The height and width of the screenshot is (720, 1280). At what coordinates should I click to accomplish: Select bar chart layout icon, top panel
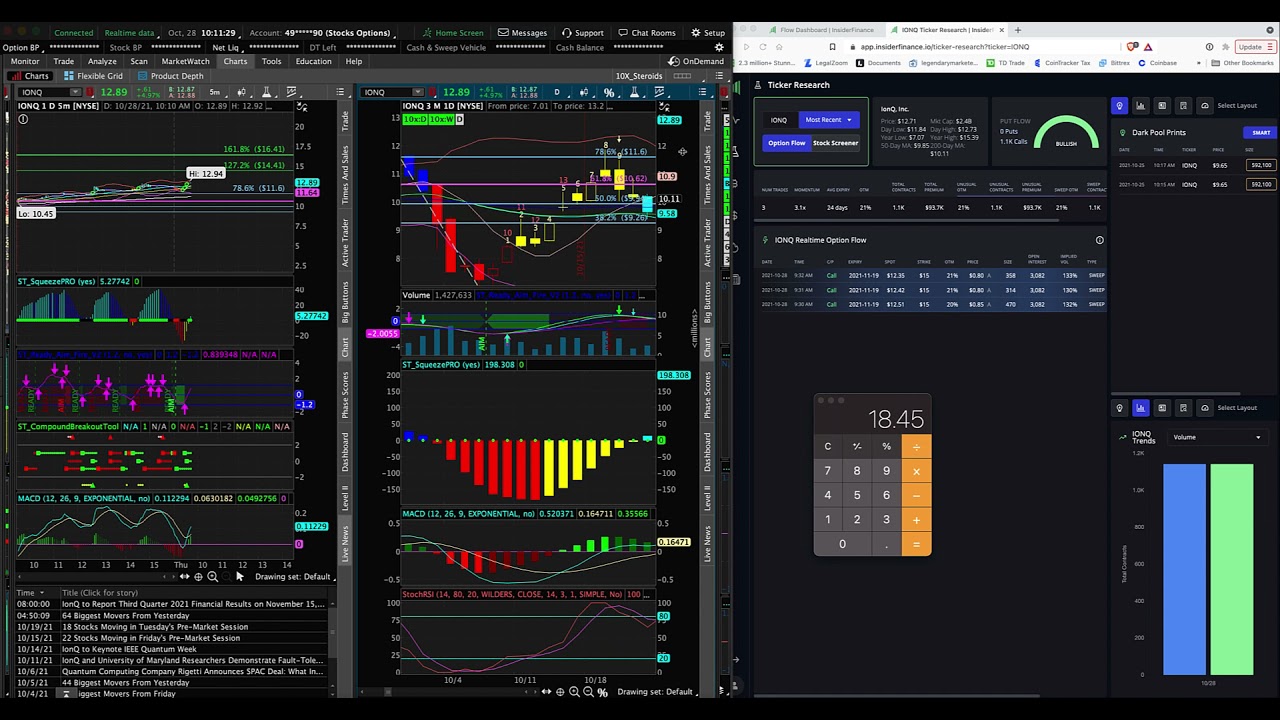[1140, 105]
